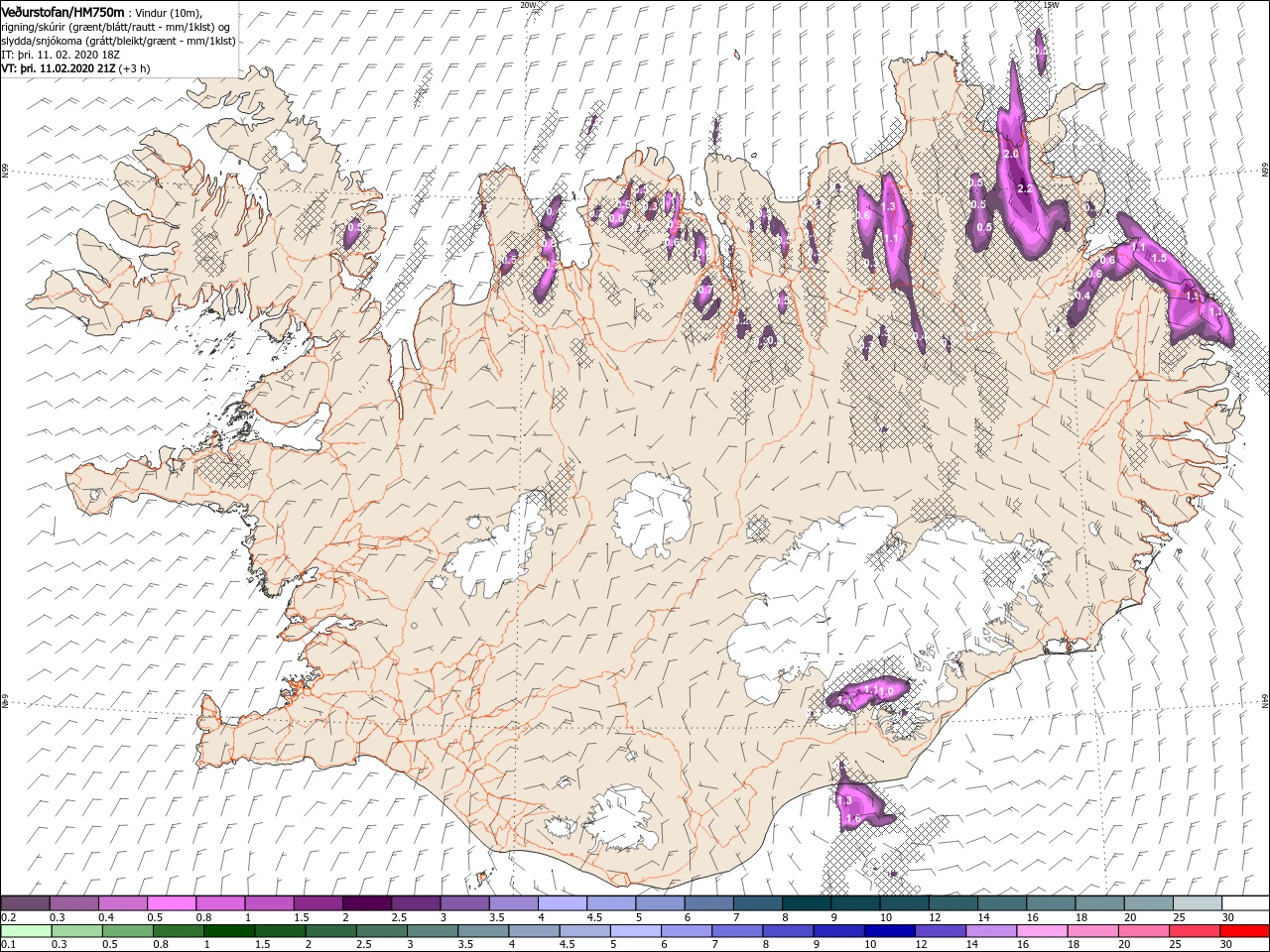This screenshot has height=952, width=1270.
Task: Select upper legend swatch between 0.5 and 0.8
Action: [x=172, y=903]
